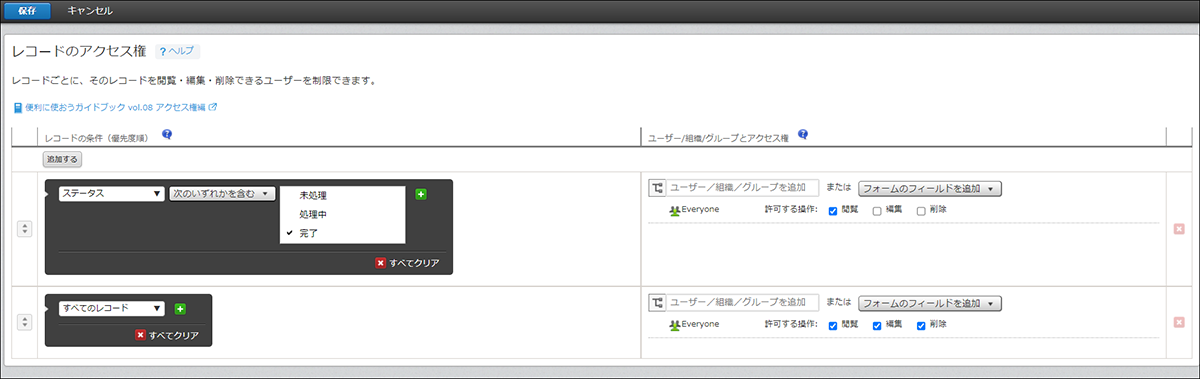Open the アクセス権編 guidebook link
Viewport: 1200px width, 379px height.
pyautogui.click(x=115, y=107)
